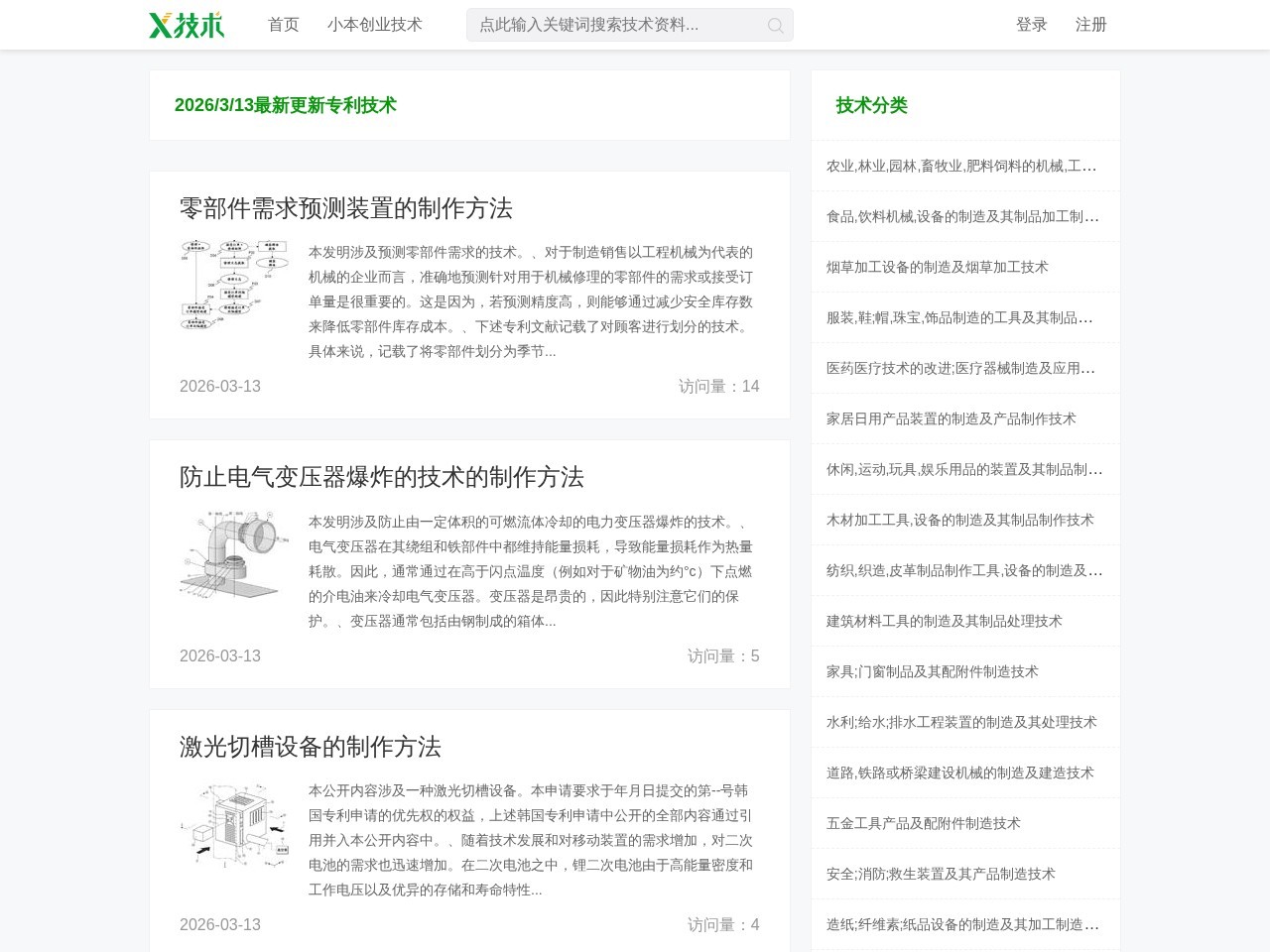Click the 注册 register link
Image resolution: width=1270 pixels, height=952 pixels.
(x=1090, y=25)
